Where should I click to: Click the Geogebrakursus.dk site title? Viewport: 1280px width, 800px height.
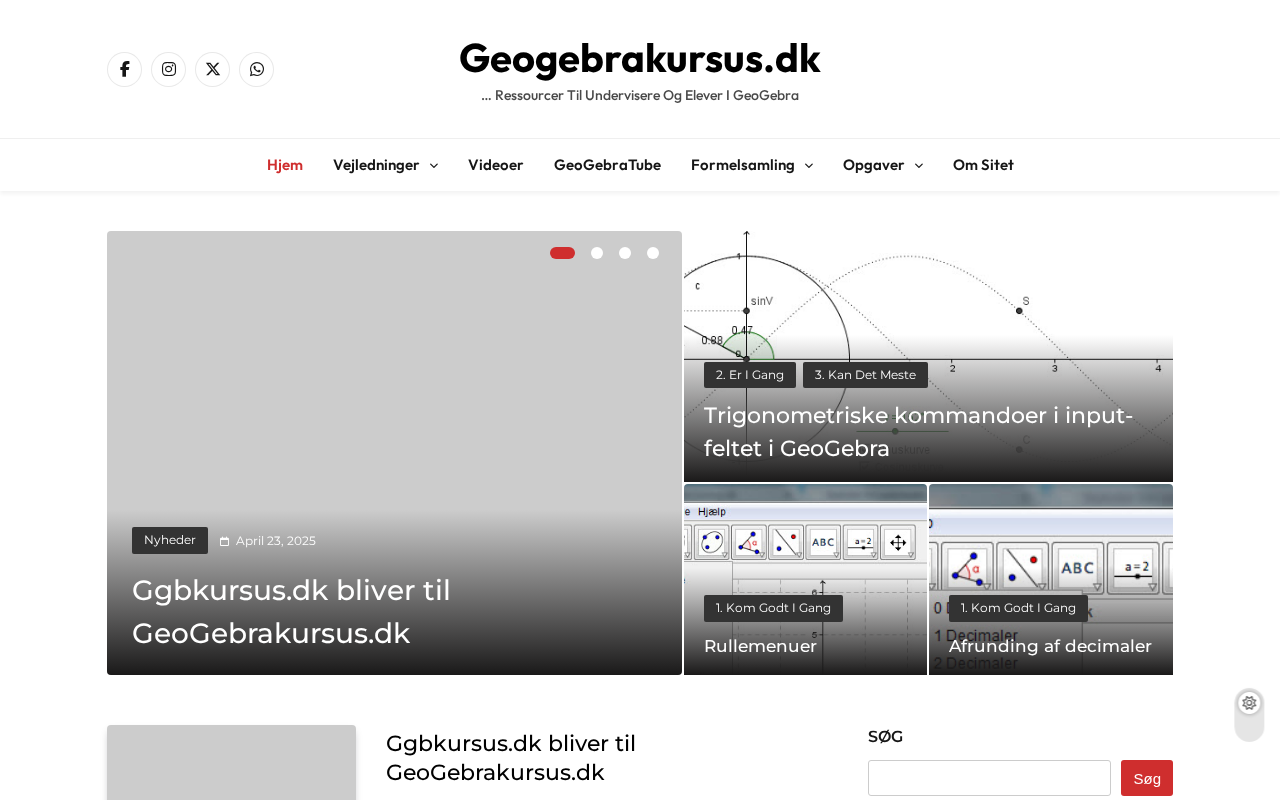(x=640, y=58)
